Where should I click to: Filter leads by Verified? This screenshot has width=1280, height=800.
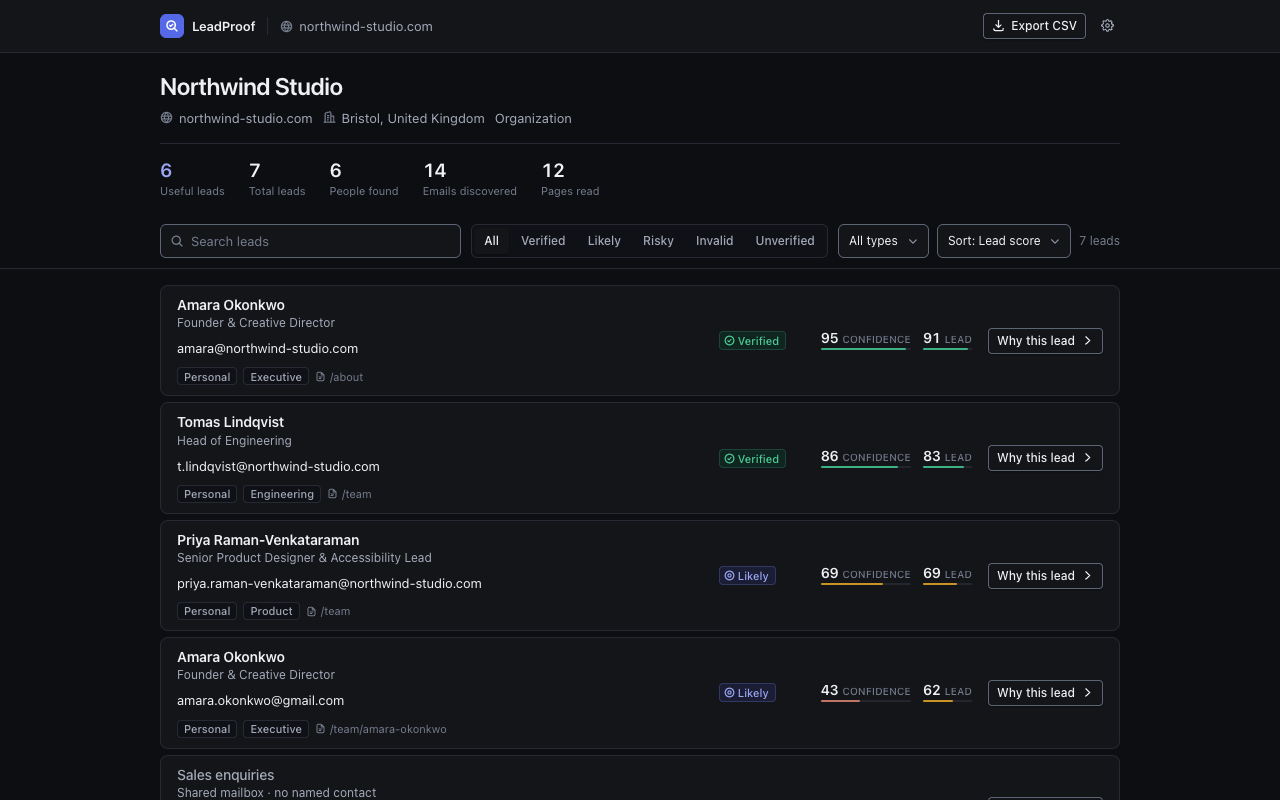point(543,241)
